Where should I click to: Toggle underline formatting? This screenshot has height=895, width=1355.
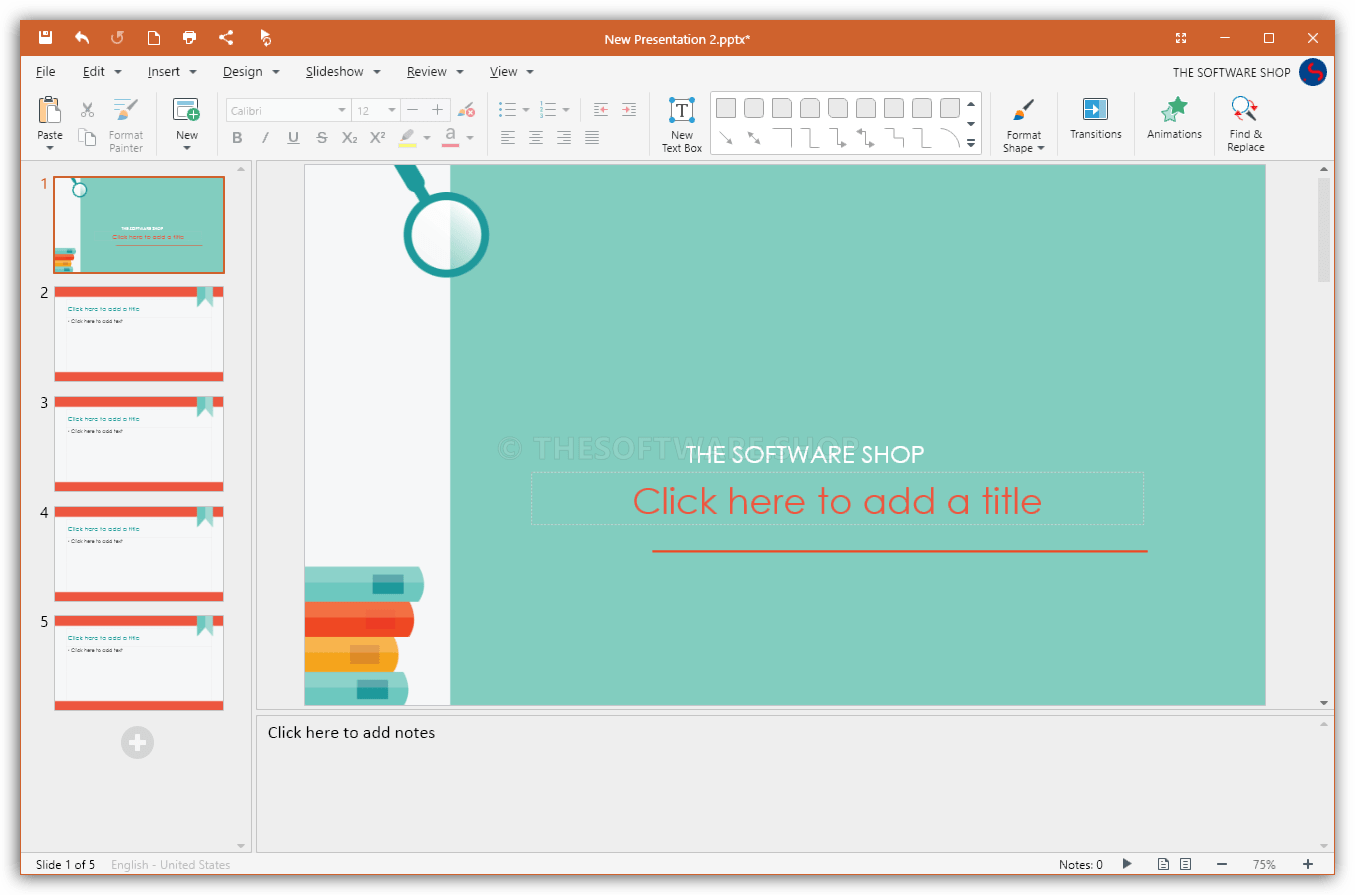click(x=292, y=137)
